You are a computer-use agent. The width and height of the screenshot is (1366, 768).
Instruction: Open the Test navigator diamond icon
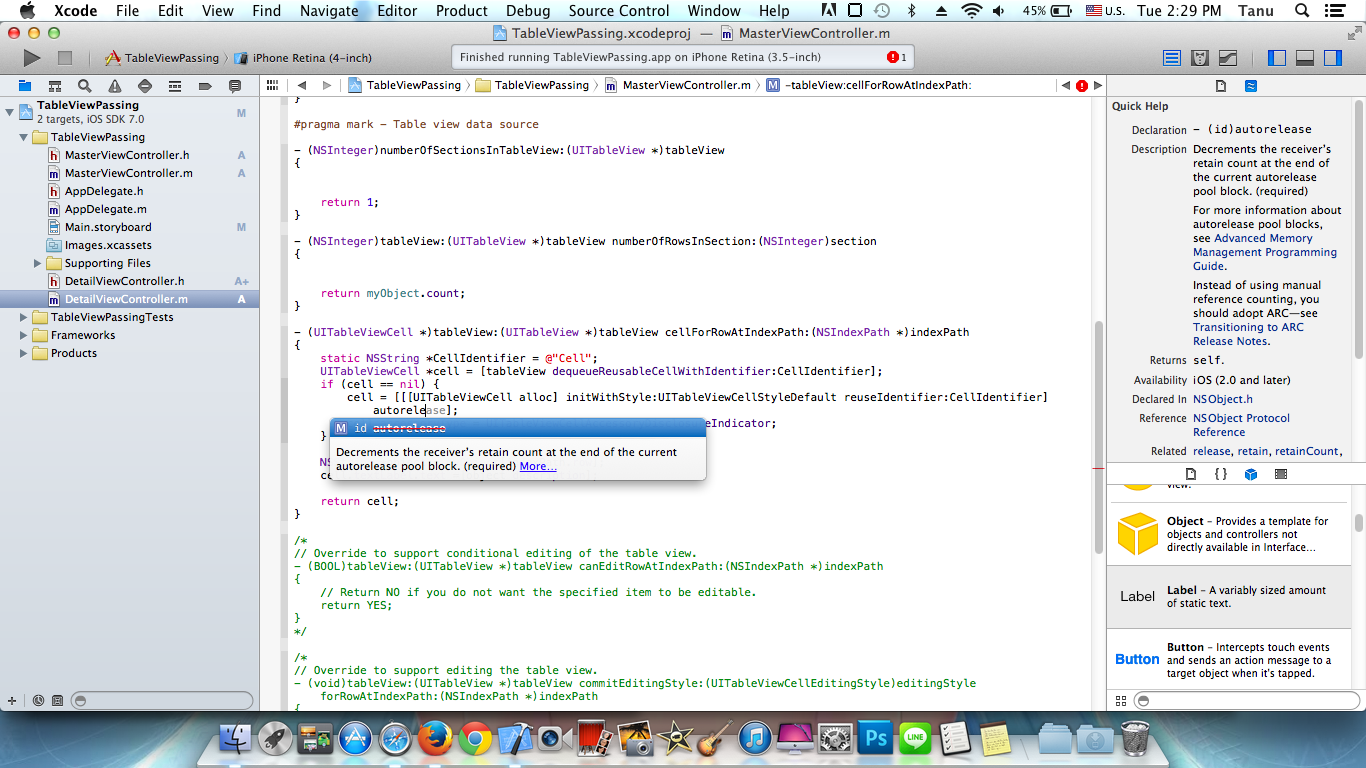pyautogui.click(x=145, y=86)
